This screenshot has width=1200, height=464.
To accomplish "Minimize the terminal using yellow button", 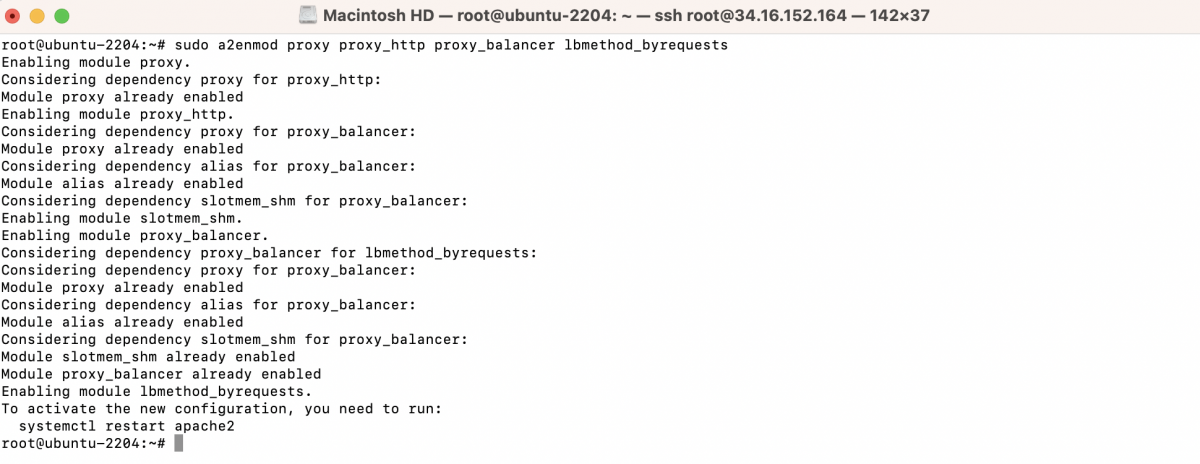I will 39,16.
